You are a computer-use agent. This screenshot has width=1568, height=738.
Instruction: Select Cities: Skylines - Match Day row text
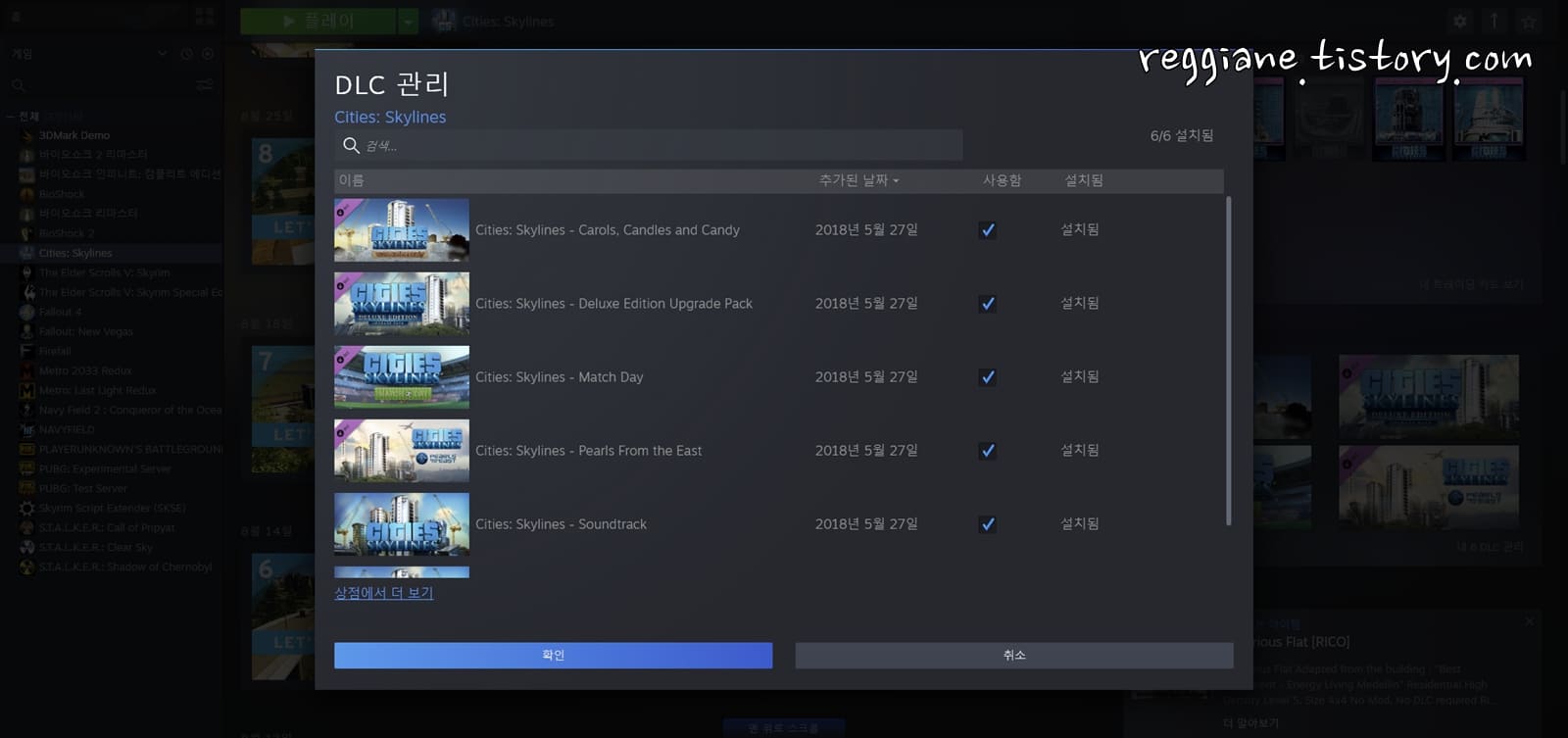pyautogui.click(x=560, y=377)
